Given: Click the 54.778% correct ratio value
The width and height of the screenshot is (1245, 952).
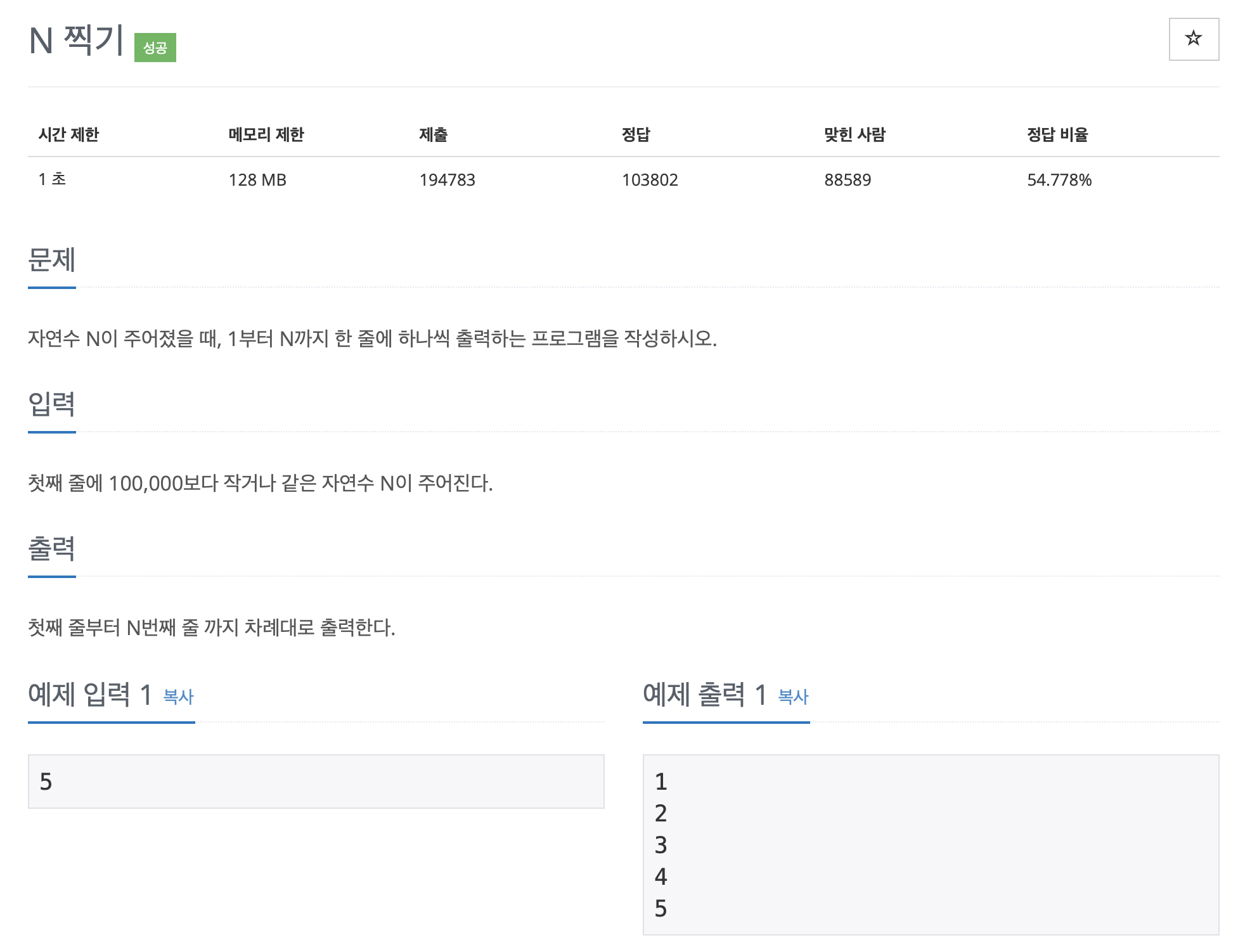Looking at the screenshot, I should (1059, 180).
